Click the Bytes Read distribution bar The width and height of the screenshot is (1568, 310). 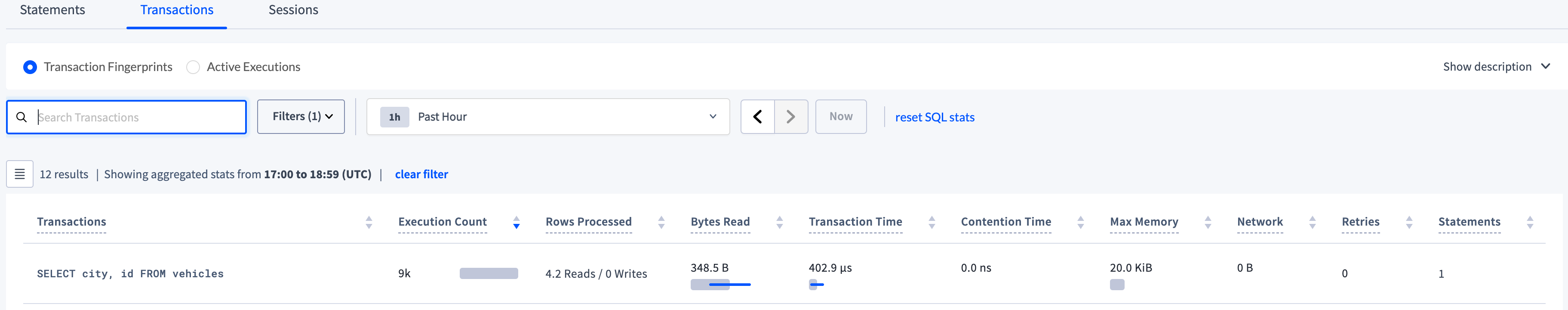[x=720, y=285]
